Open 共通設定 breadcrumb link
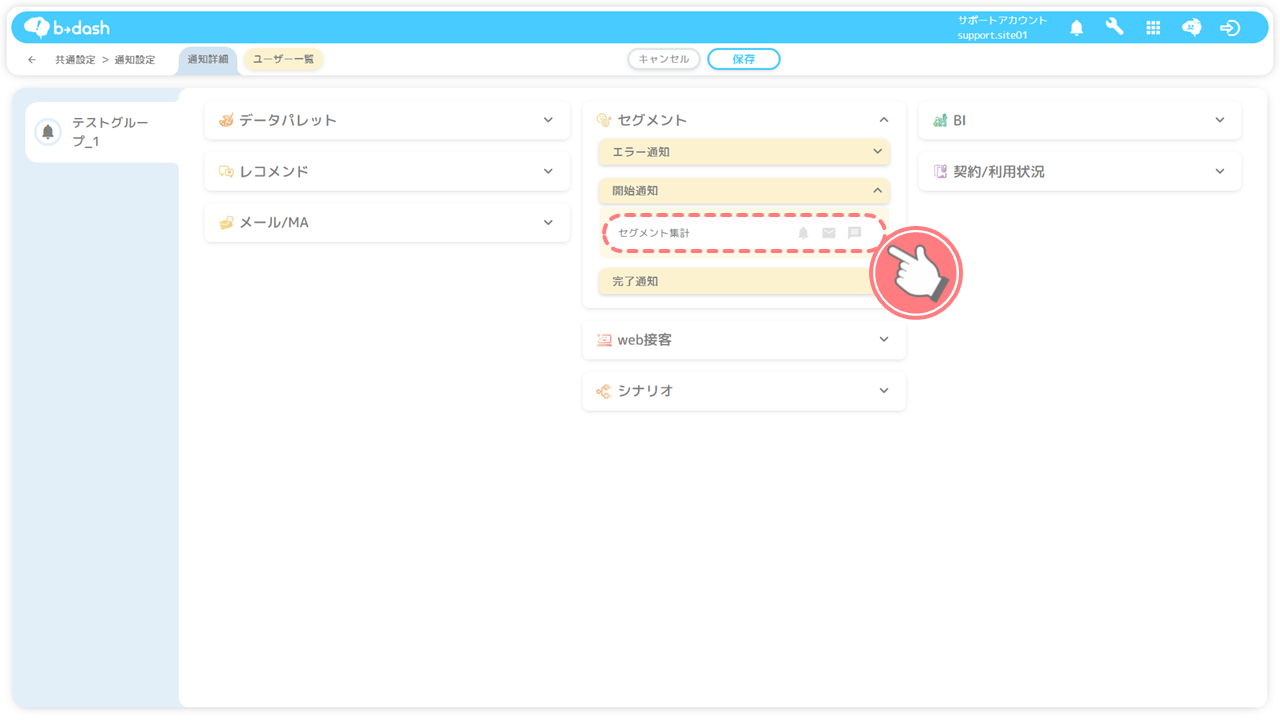Image resolution: width=1280 pixels, height=720 pixels. pos(75,60)
